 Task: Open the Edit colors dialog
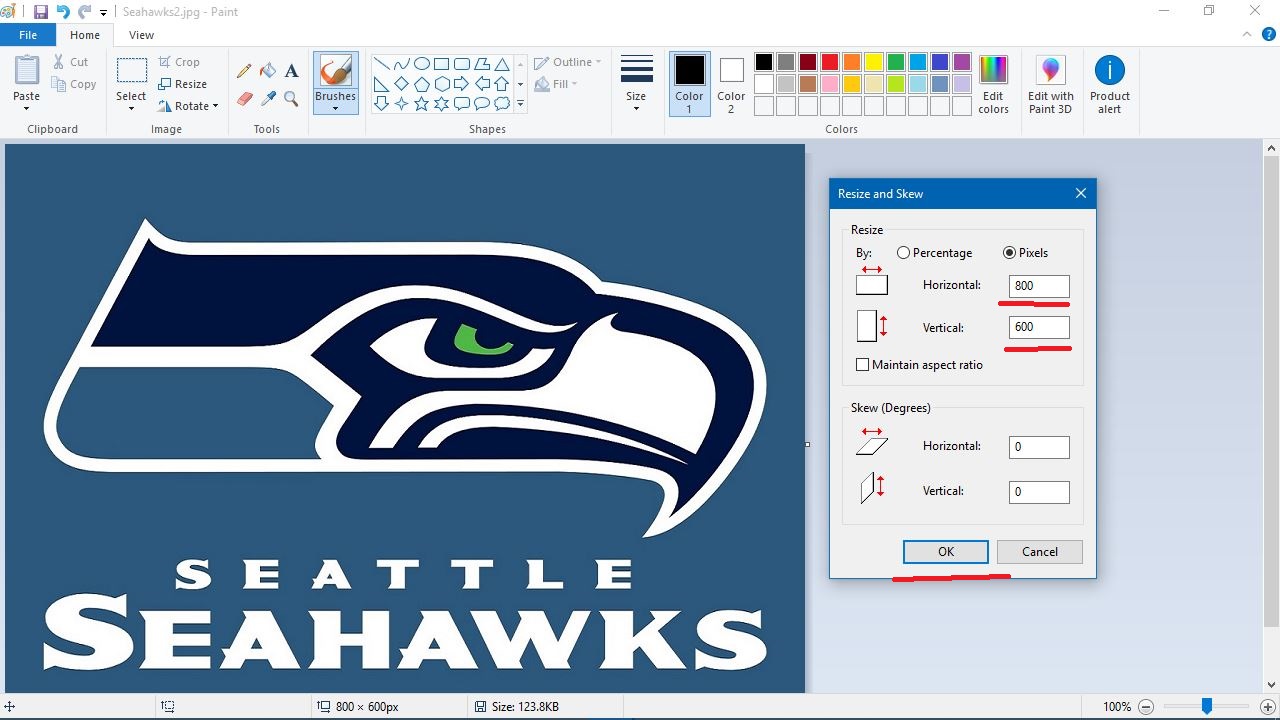pos(993,84)
